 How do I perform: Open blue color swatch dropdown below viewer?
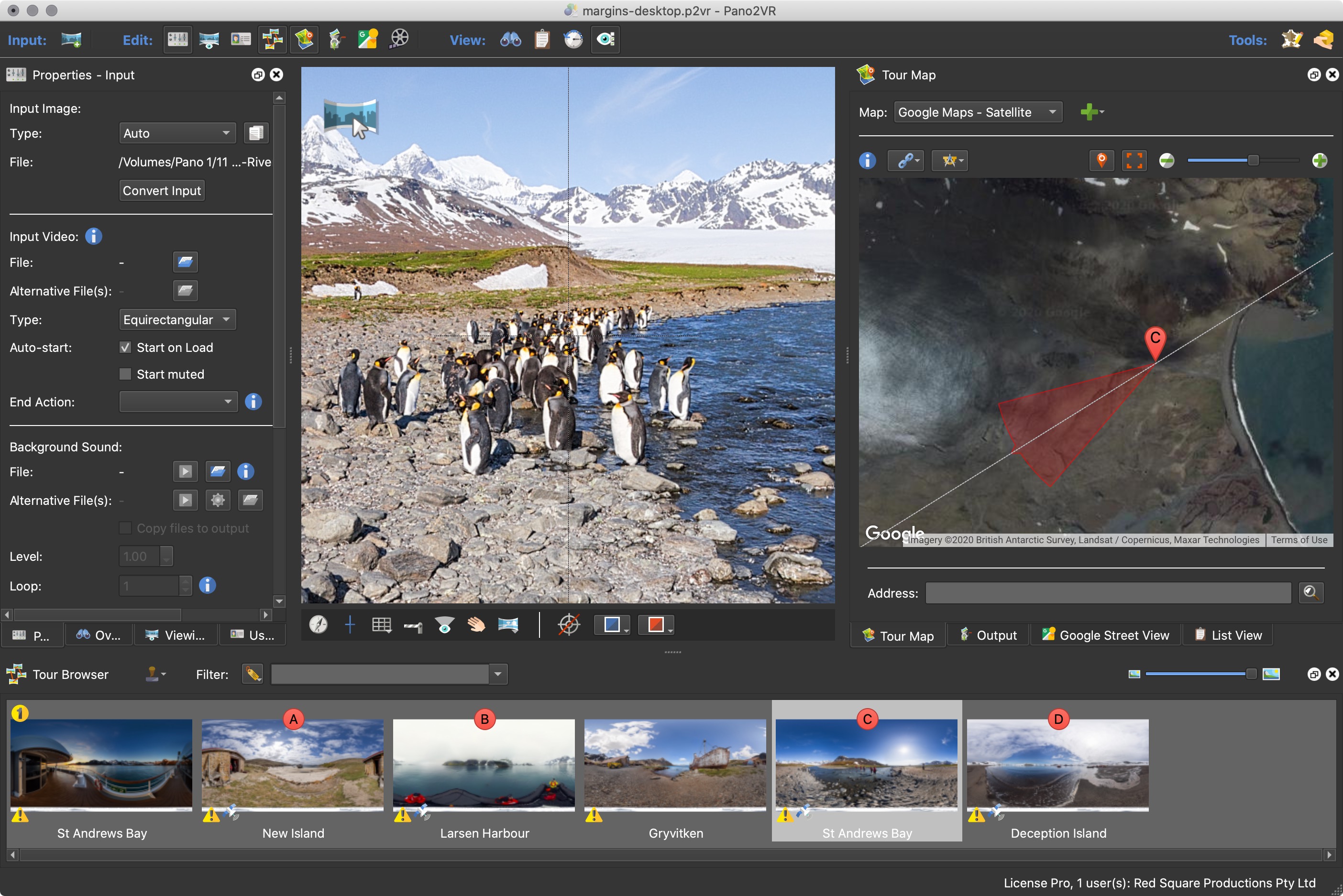coord(612,624)
